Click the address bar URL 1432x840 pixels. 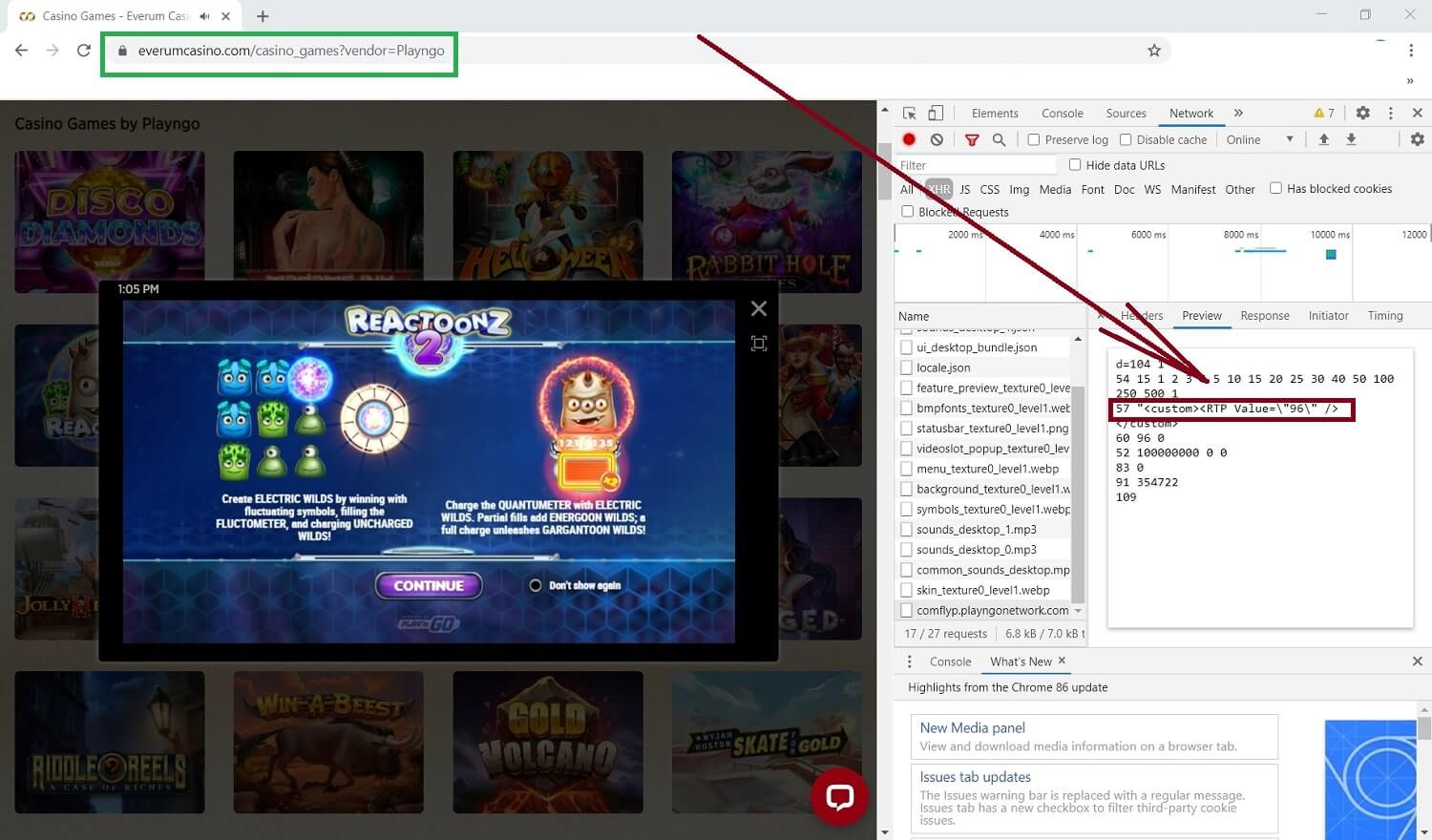(x=291, y=51)
